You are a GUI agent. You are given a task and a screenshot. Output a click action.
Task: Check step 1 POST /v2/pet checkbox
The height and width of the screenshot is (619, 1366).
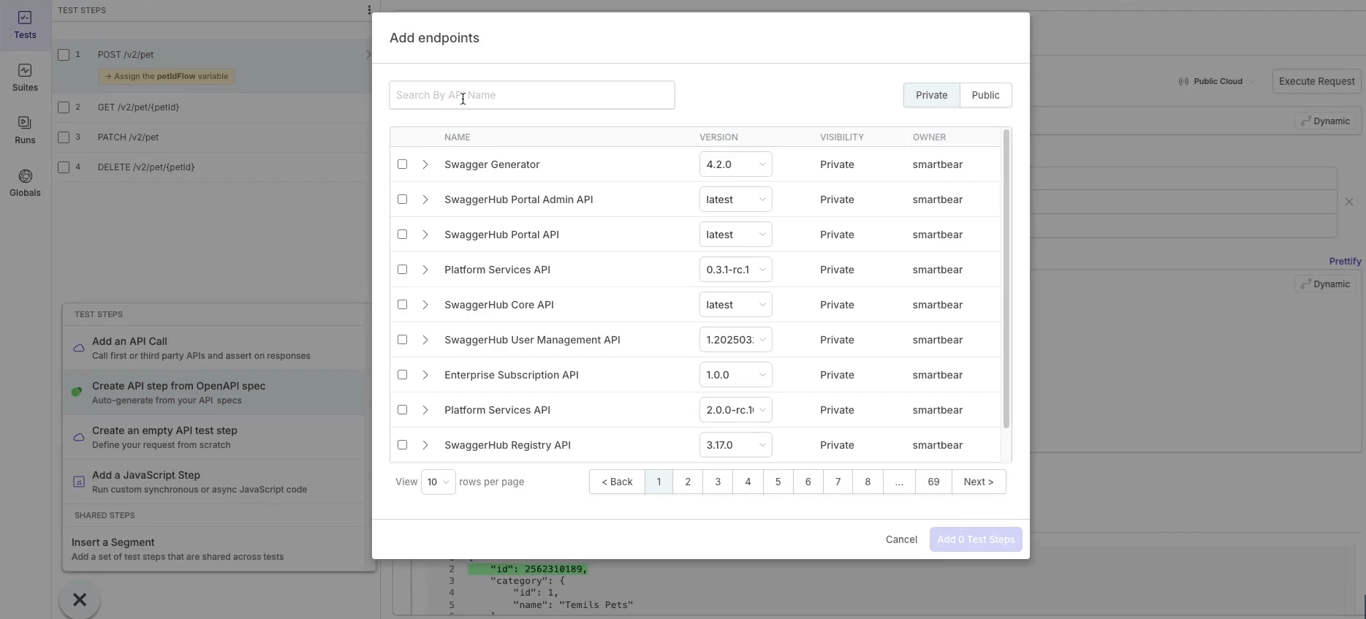[65, 54]
